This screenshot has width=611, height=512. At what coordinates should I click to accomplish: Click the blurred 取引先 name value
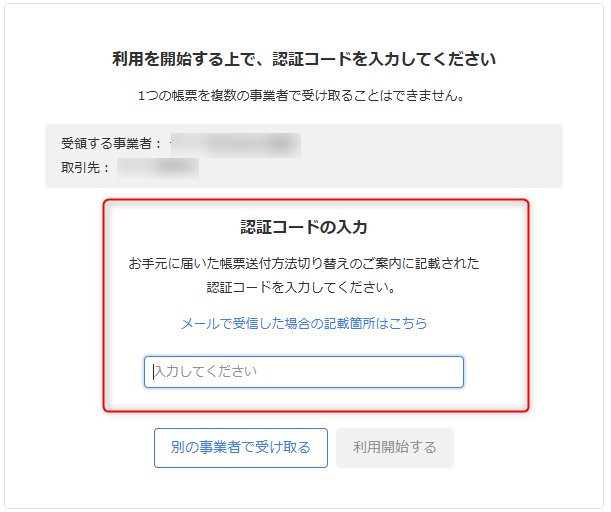pos(157,166)
